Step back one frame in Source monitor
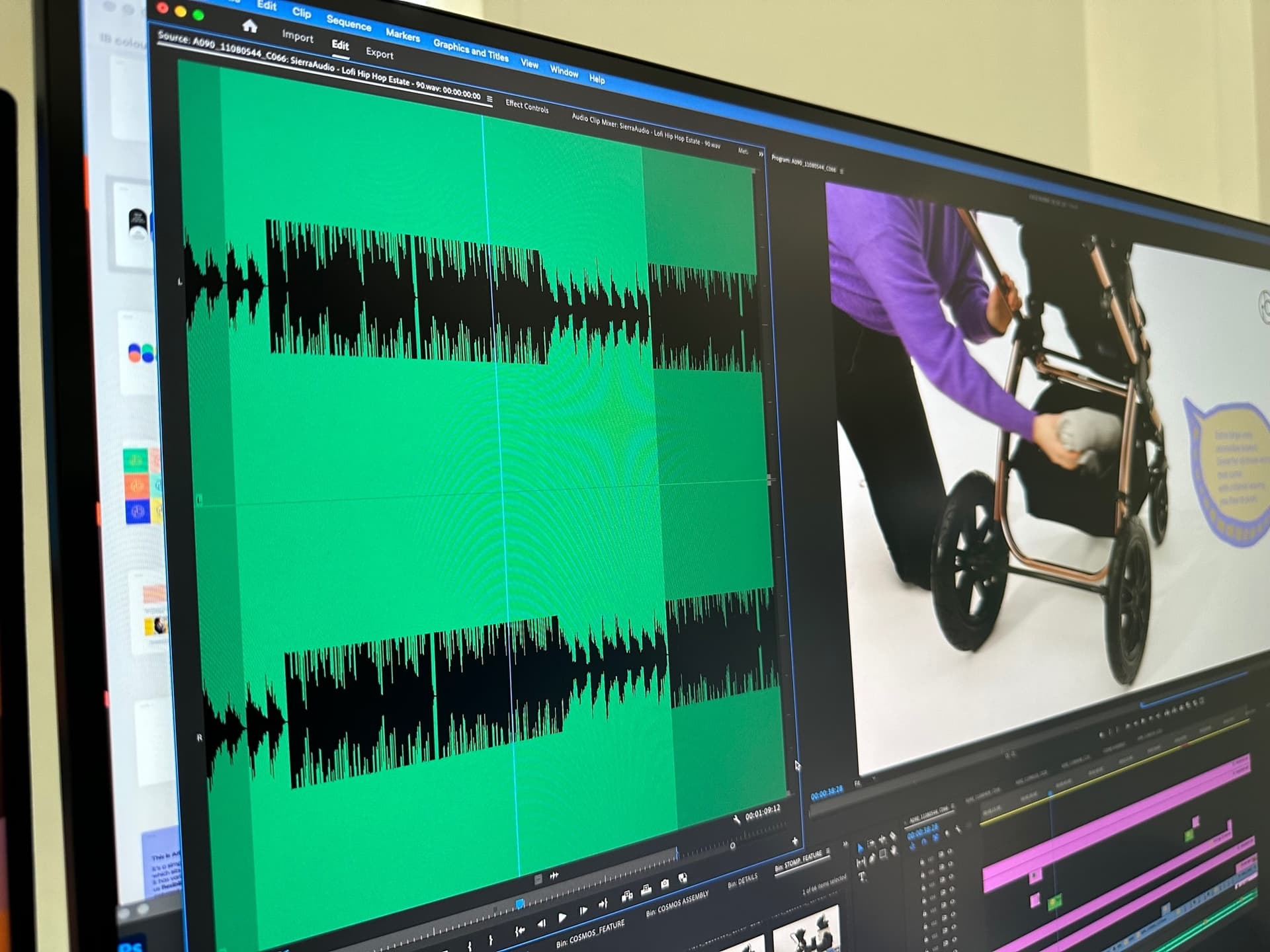 tap(542, 924)
